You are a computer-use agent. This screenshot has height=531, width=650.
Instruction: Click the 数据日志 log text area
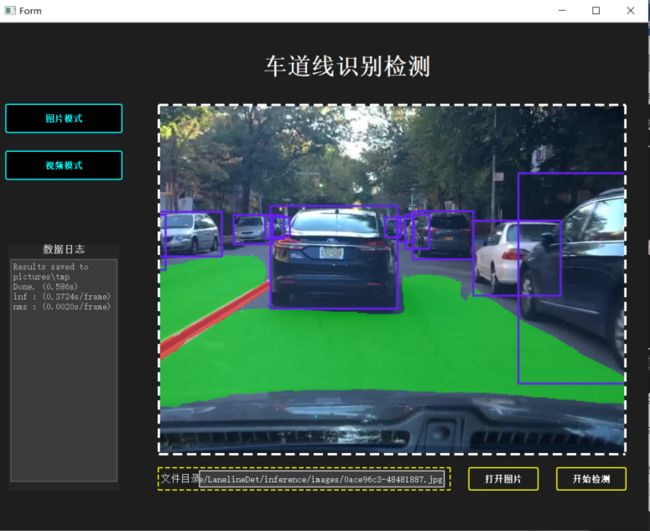click(64, 370)
